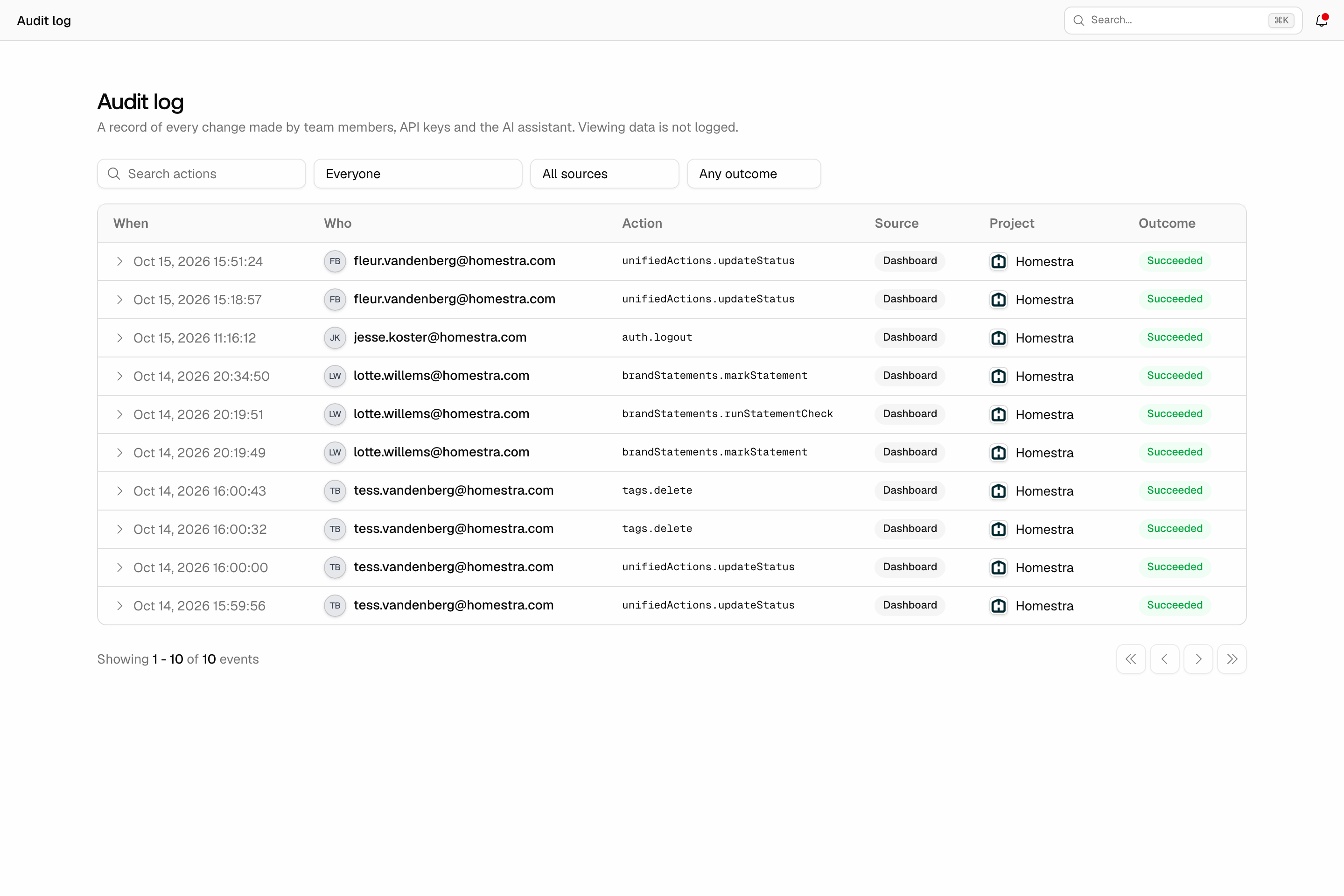Image resolution: width=1344 pixels, height=896 pixels.
Task: Expand the Oct 15, 2026 15:18:57 row
Action: pyautogui.click(x=119, y=300)
